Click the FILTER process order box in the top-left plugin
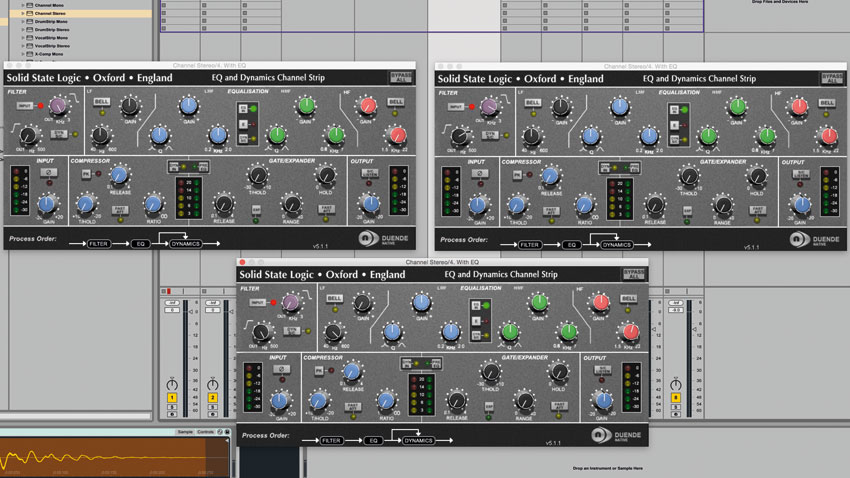The height and width of the screenshot is (478, 850). point(98,243)
